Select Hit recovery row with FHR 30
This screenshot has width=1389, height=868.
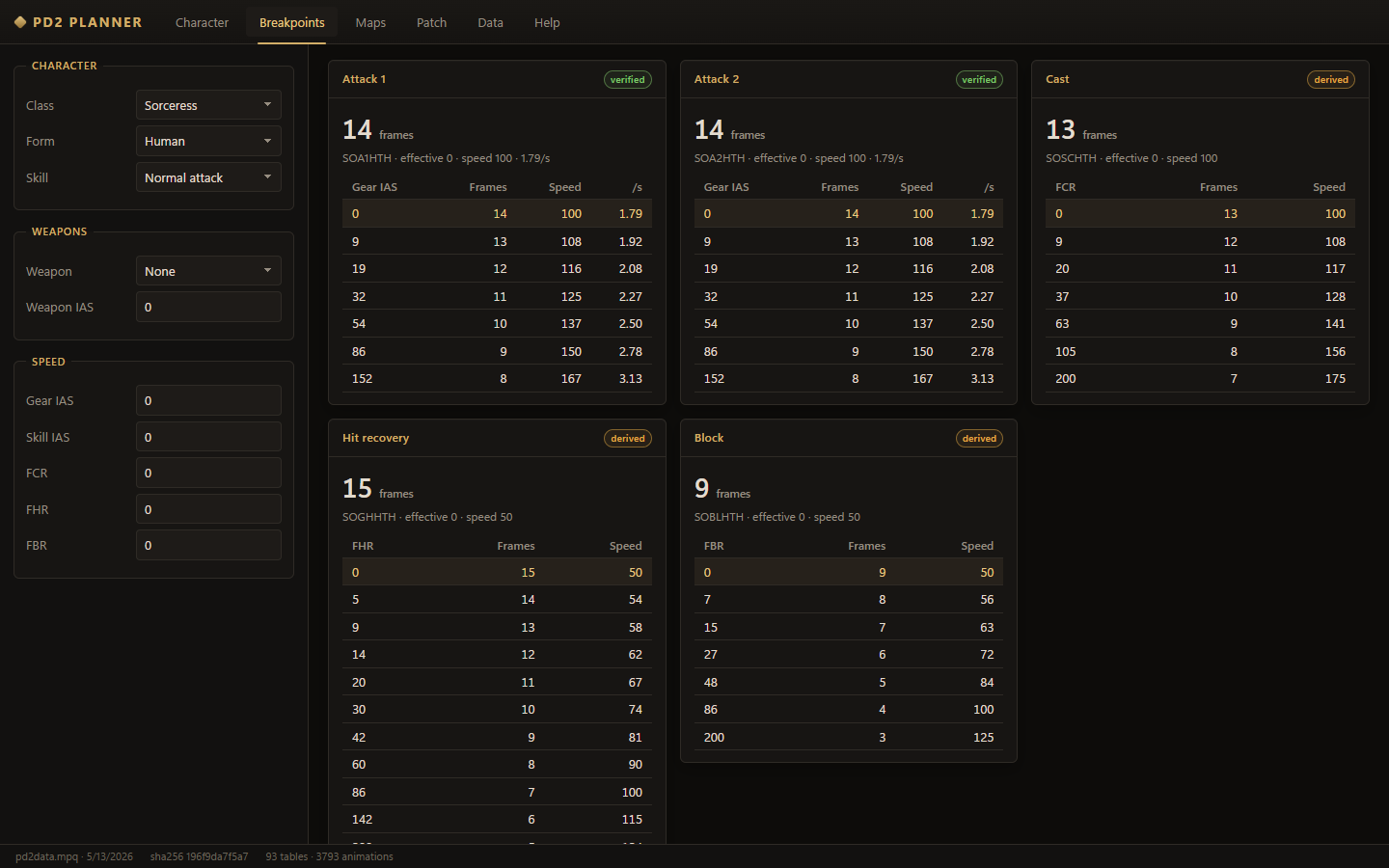tap(497, 710)
